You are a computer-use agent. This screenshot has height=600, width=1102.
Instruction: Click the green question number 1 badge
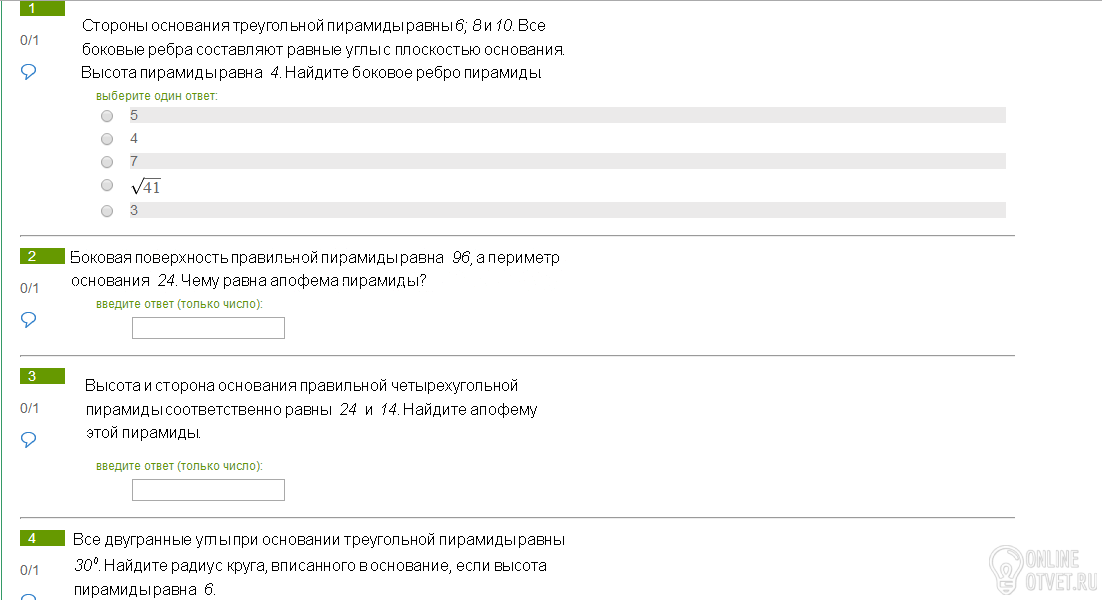tap(42, 8)
